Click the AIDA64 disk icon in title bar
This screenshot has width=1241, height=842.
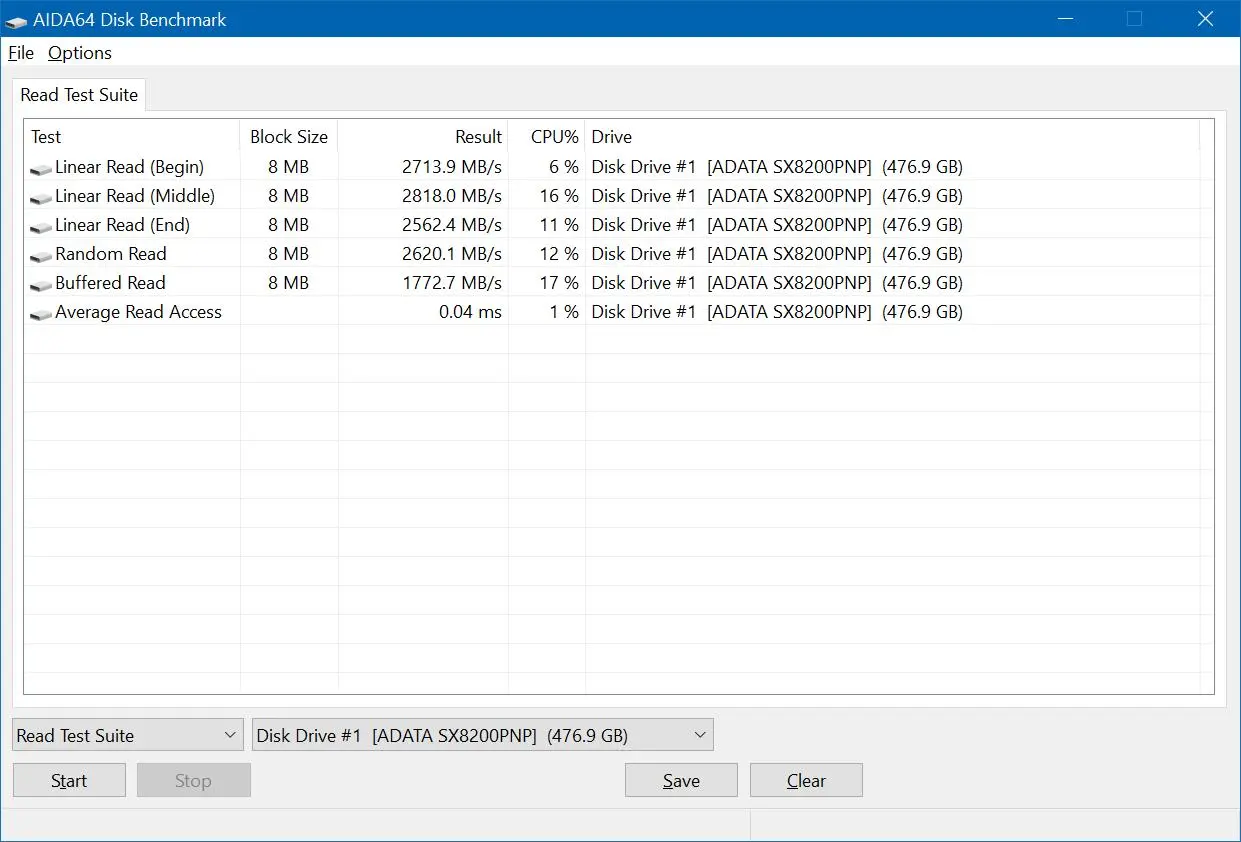tap(16, 20)
